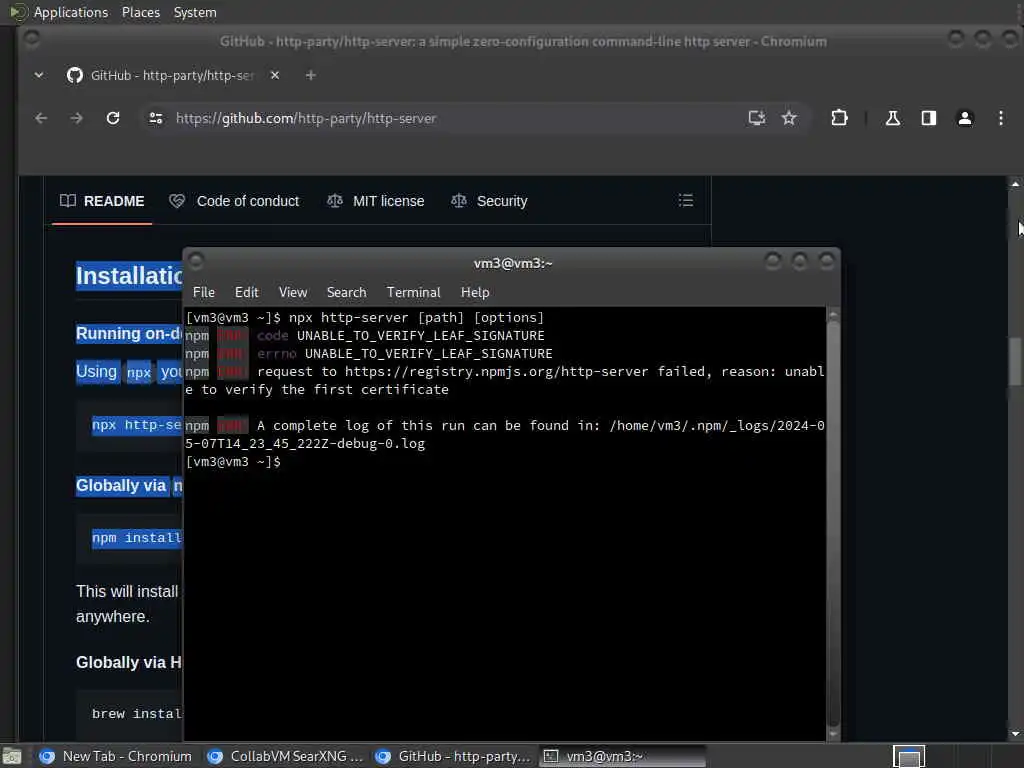This screenshot has width=1024, height=768.
Task: Click the 'npx' inline code text
Action: click(138, 373)
